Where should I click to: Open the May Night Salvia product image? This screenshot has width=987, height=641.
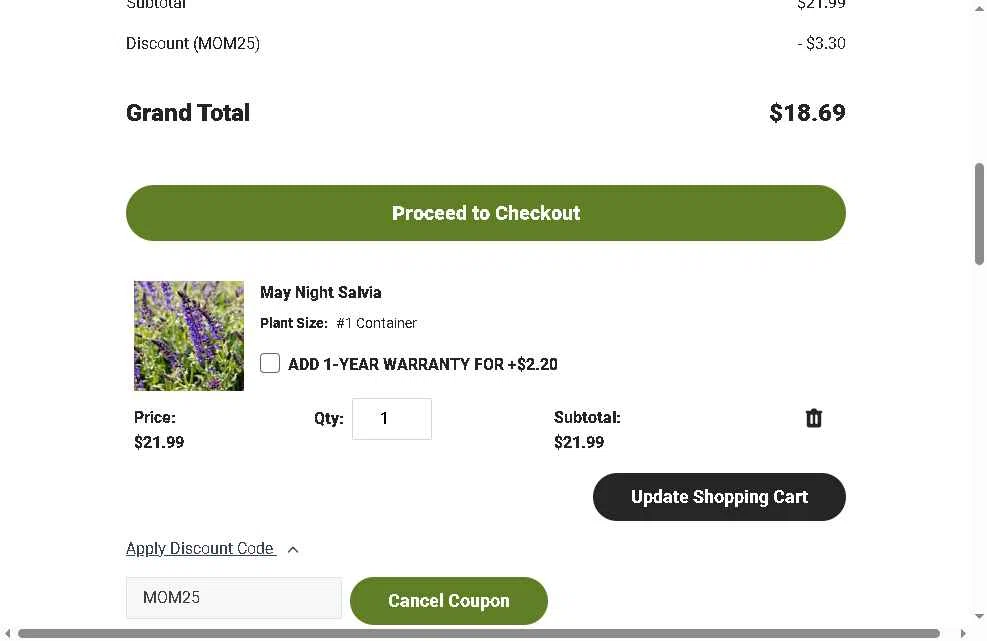[x=189, y=336]
